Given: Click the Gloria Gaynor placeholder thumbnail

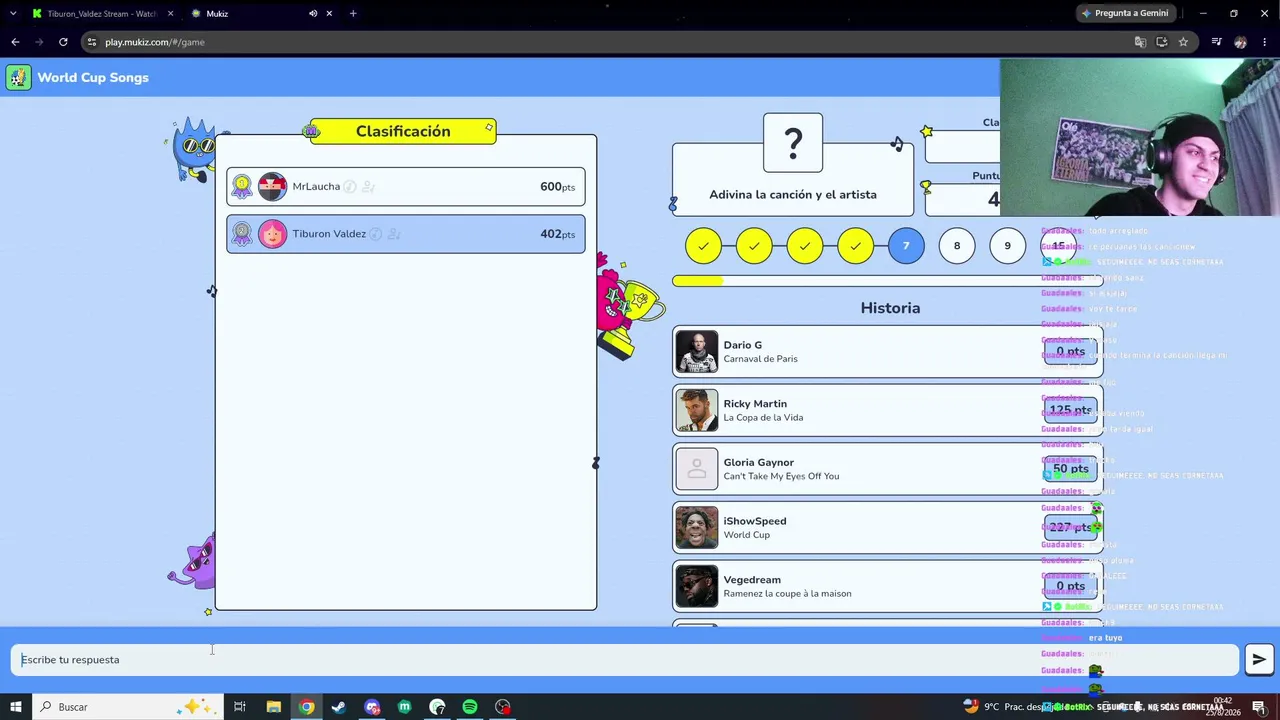Looking at the screenshot, I should [x=697, y=469].
